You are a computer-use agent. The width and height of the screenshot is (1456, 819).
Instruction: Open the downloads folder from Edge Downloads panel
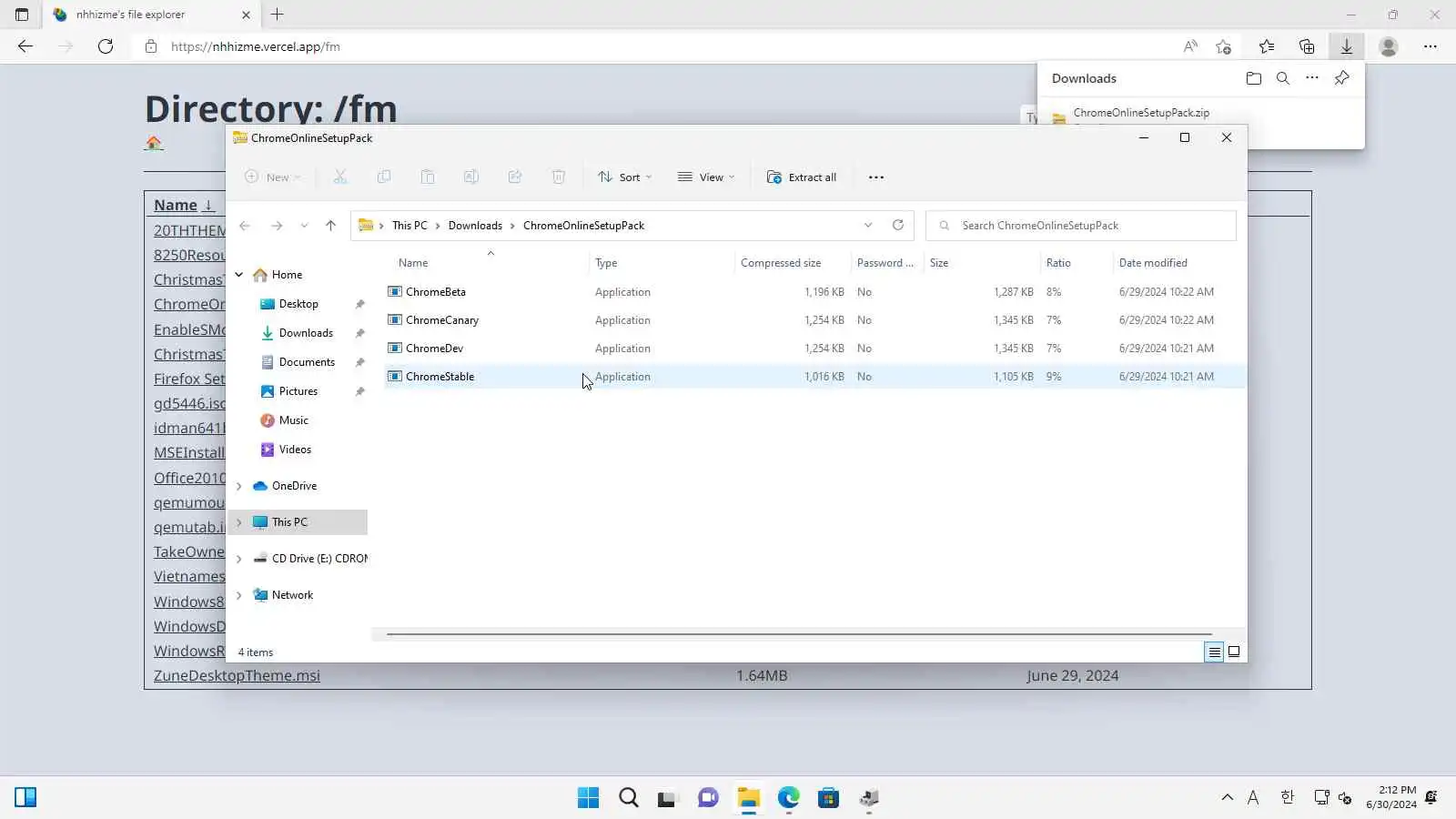[x=1254, y=78]
